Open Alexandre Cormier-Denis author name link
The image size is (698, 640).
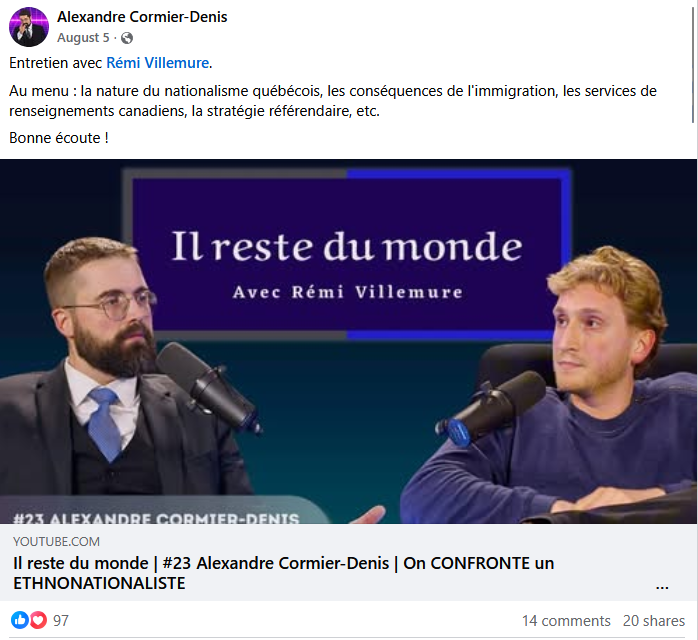[x=142, y=17]
